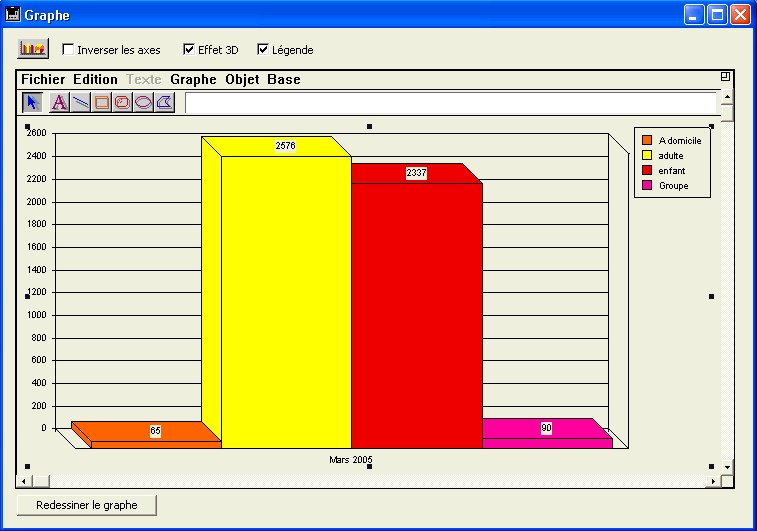Pick the rectangle drawing tool
Screen dimensions: 757x531
coord(102,102)
